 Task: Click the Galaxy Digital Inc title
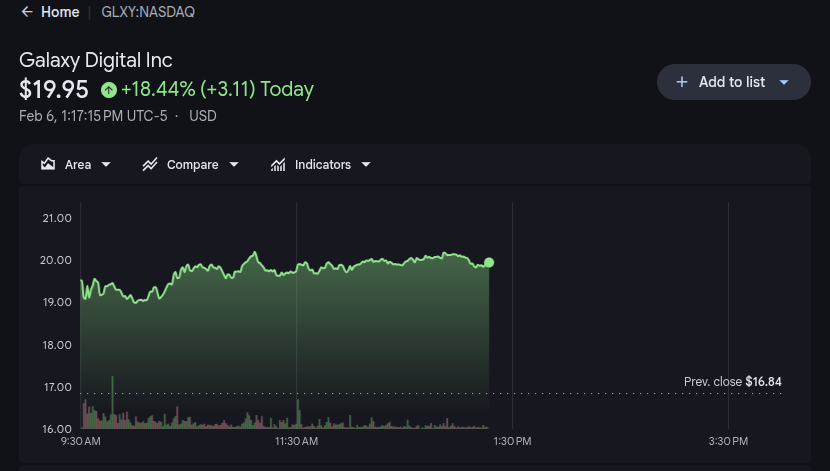[96, 60]
